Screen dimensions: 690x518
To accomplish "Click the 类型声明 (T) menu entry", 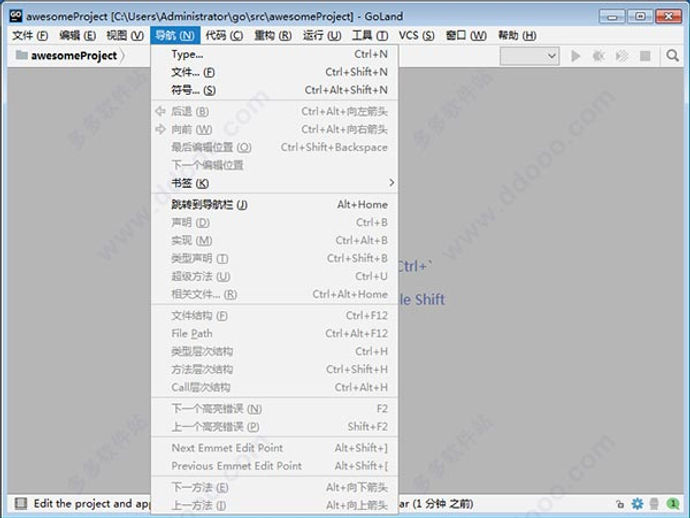I will [275, 258].
